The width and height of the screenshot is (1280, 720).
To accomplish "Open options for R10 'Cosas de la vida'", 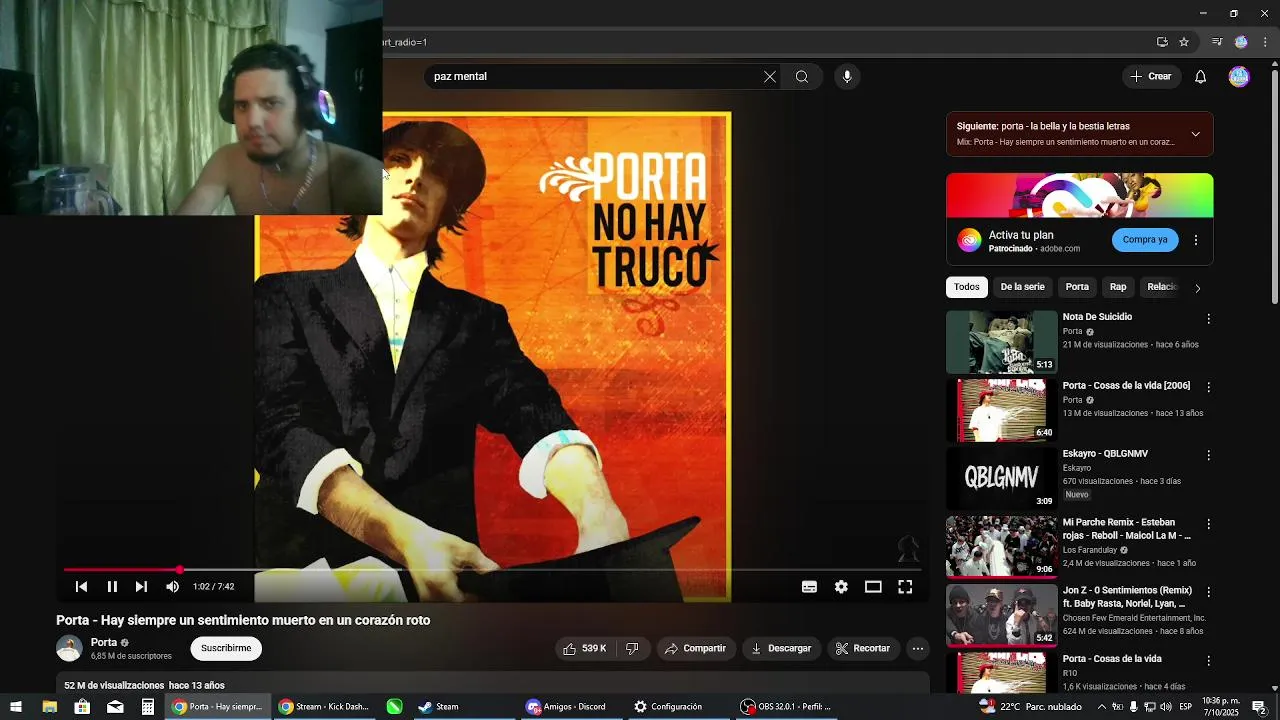I will [1209, 661].
